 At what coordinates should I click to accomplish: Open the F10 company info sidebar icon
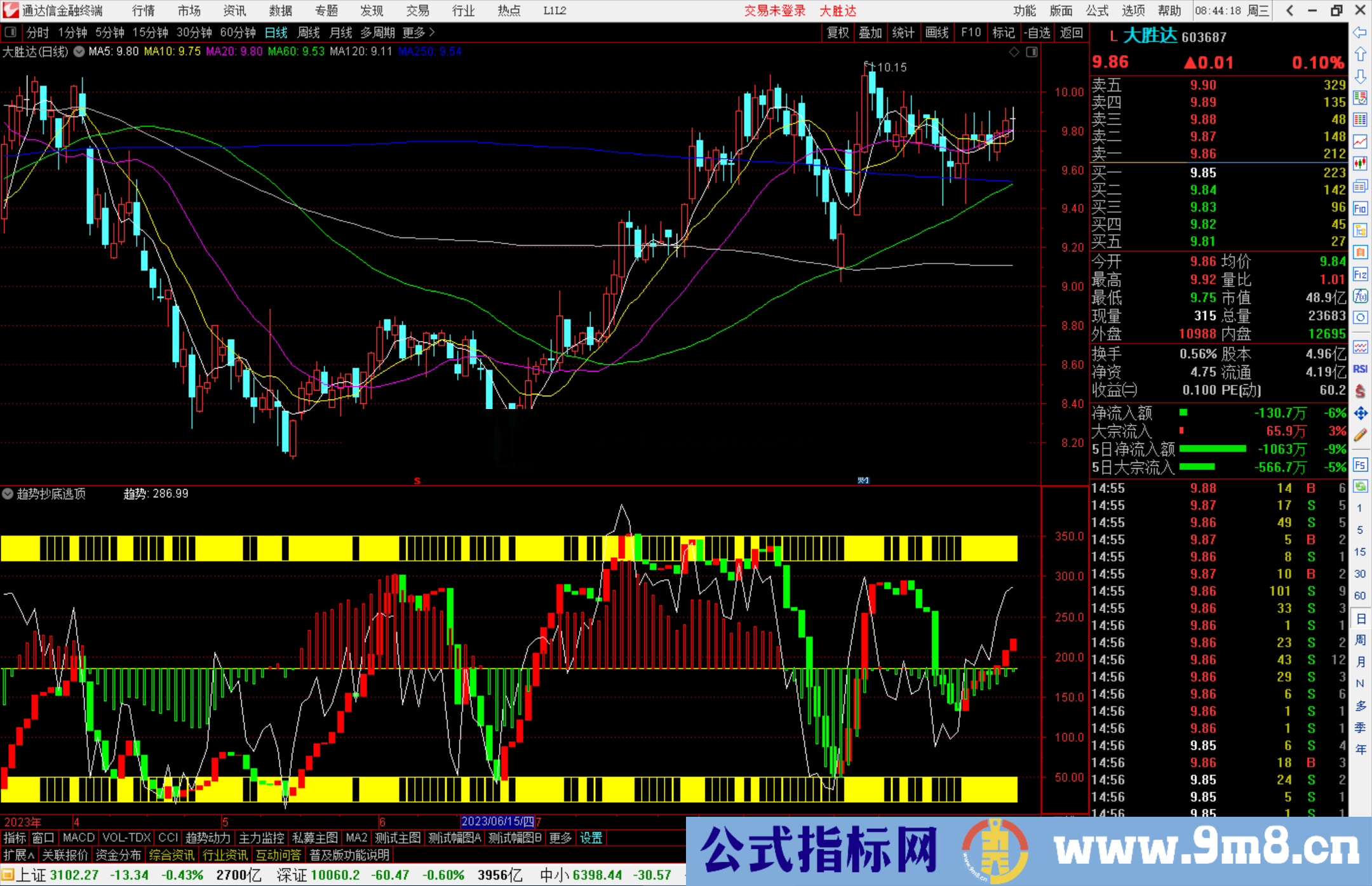(x=1360, y=208)
